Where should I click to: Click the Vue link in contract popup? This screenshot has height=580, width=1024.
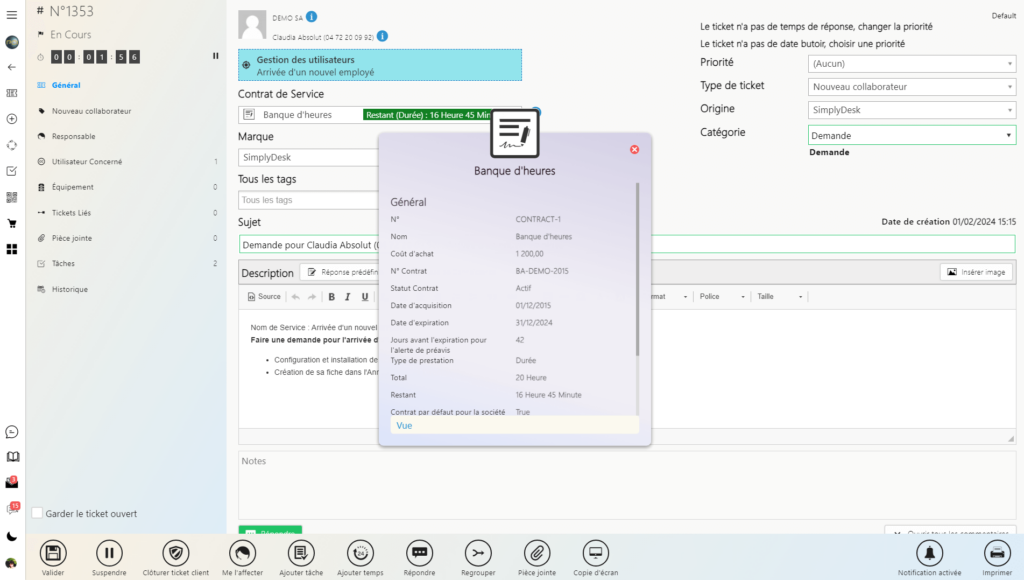point(404,425)
